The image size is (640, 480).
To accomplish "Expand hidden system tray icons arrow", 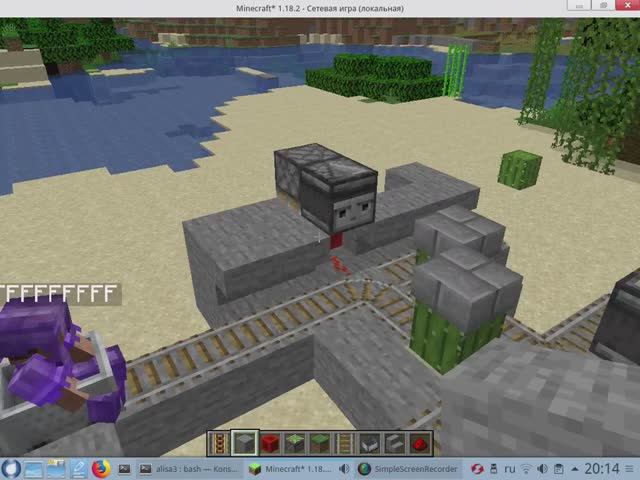I will point(575,469).
